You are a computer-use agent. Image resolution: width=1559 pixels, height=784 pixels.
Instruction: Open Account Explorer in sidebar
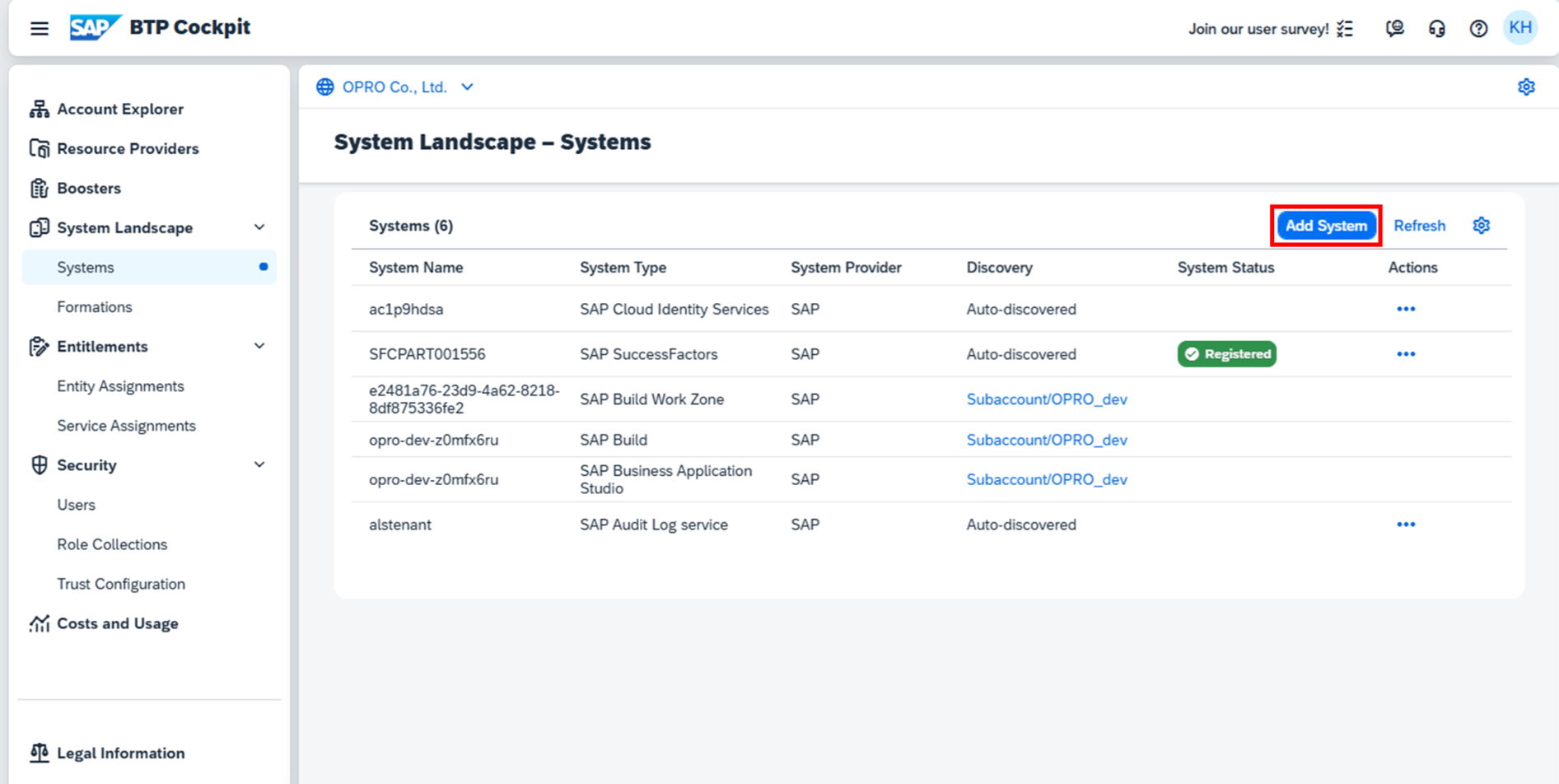click(119, 110)
